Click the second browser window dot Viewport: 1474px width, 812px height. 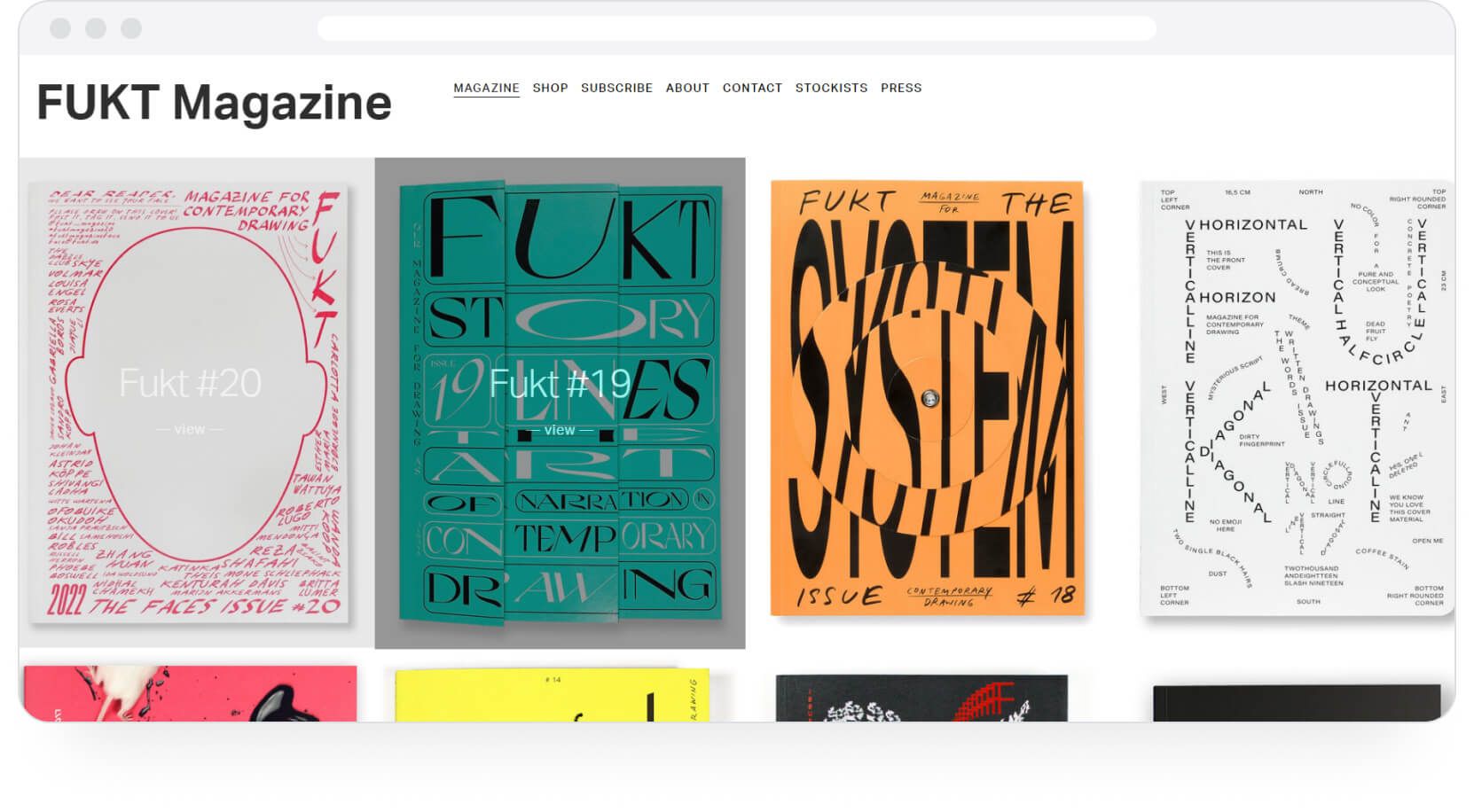pyautogui.click(x=96, y=28)
